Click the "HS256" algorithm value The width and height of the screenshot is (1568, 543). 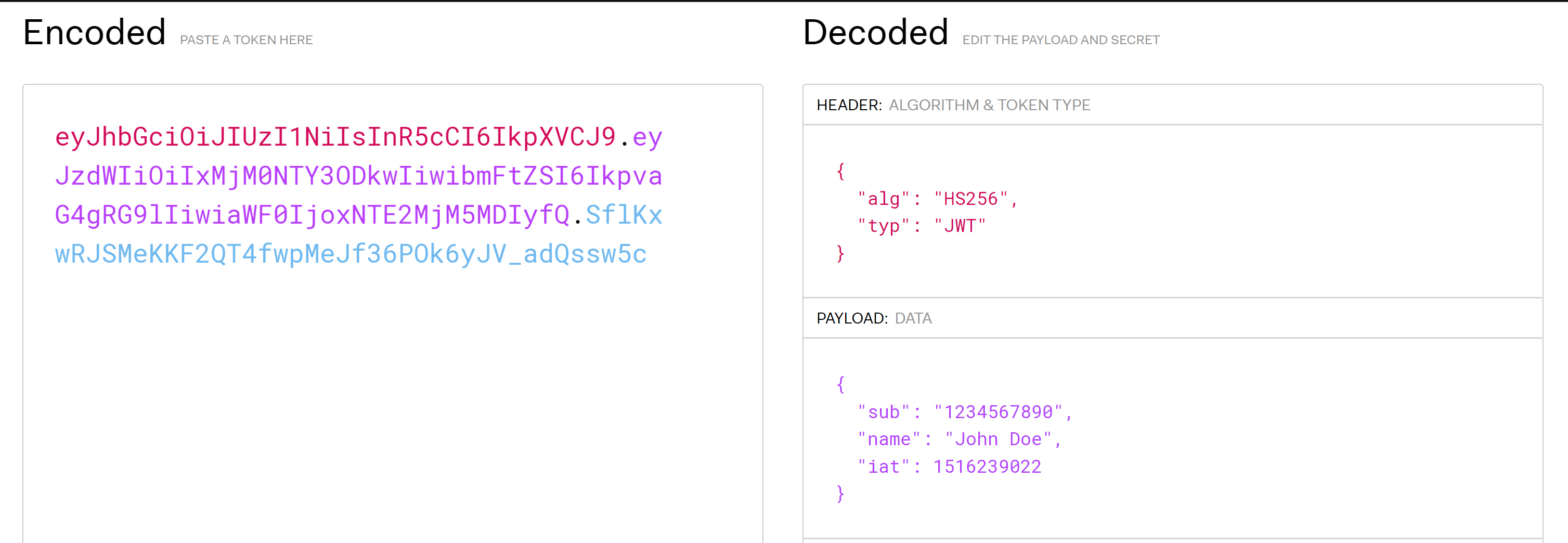point(970,199)
